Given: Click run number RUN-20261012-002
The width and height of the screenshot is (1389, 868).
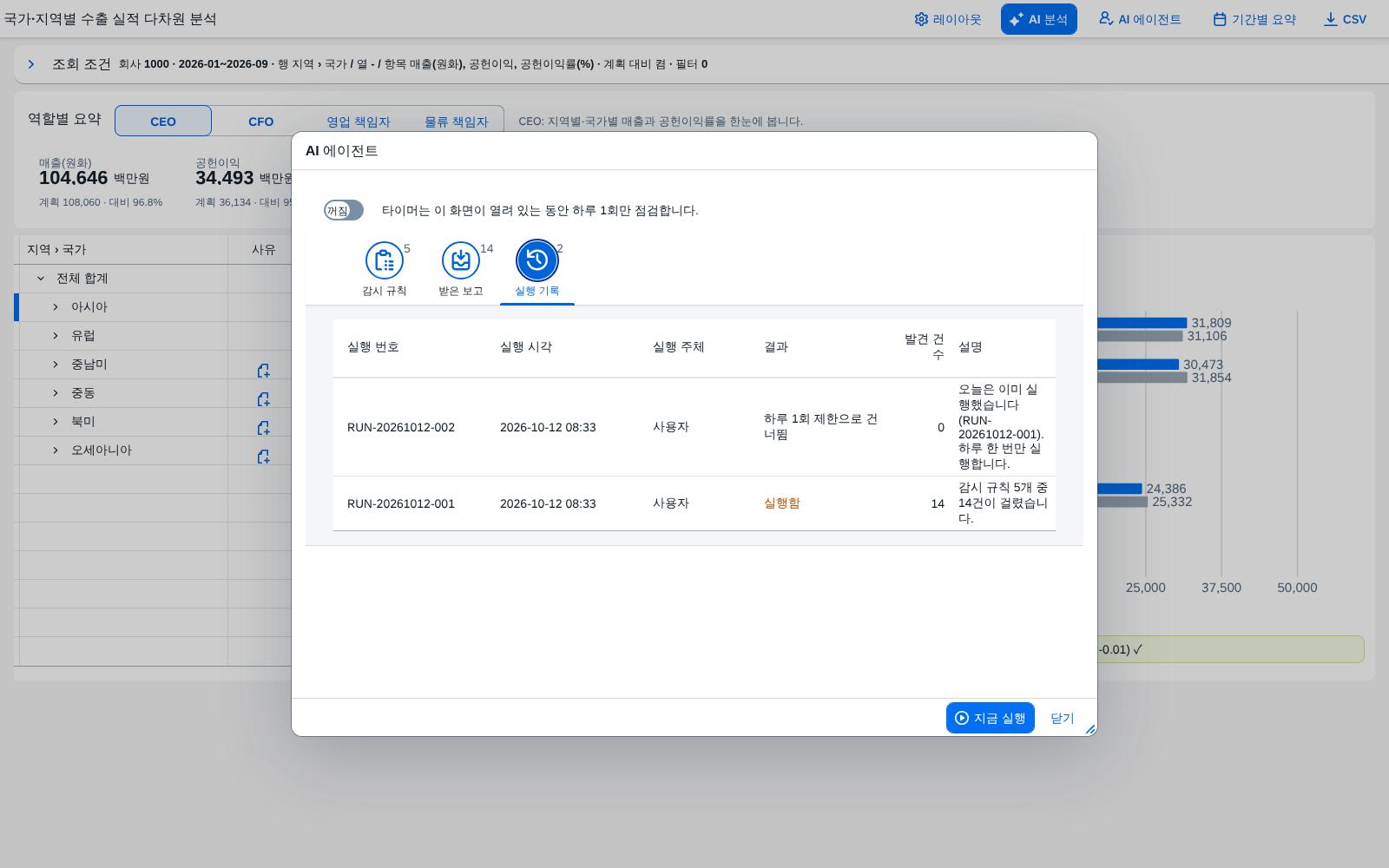Looking at the screenshot, I should (x=401, y=427).
